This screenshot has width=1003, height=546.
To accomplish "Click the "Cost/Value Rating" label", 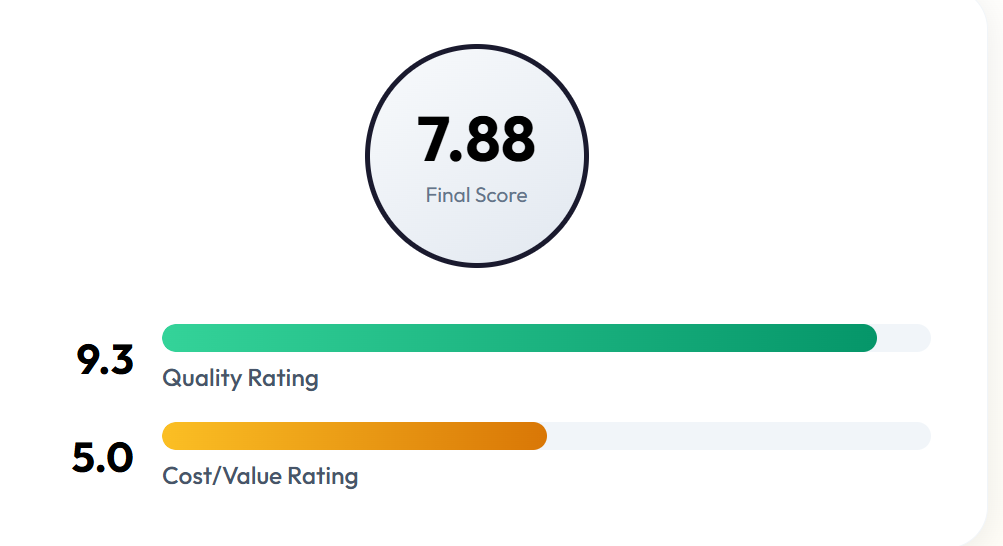I will pyautogui.click(x=260, y=476).
